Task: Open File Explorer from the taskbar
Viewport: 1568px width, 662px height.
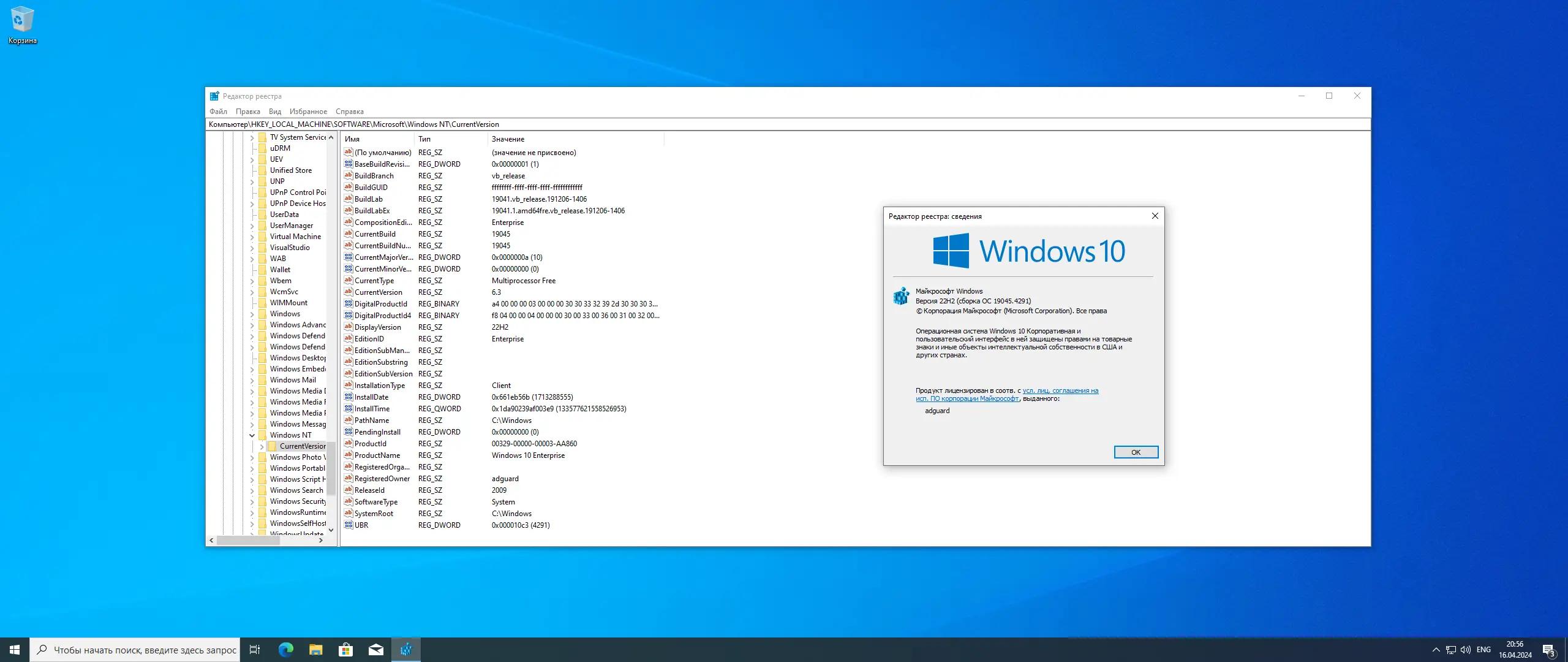Action: (316, 650)
